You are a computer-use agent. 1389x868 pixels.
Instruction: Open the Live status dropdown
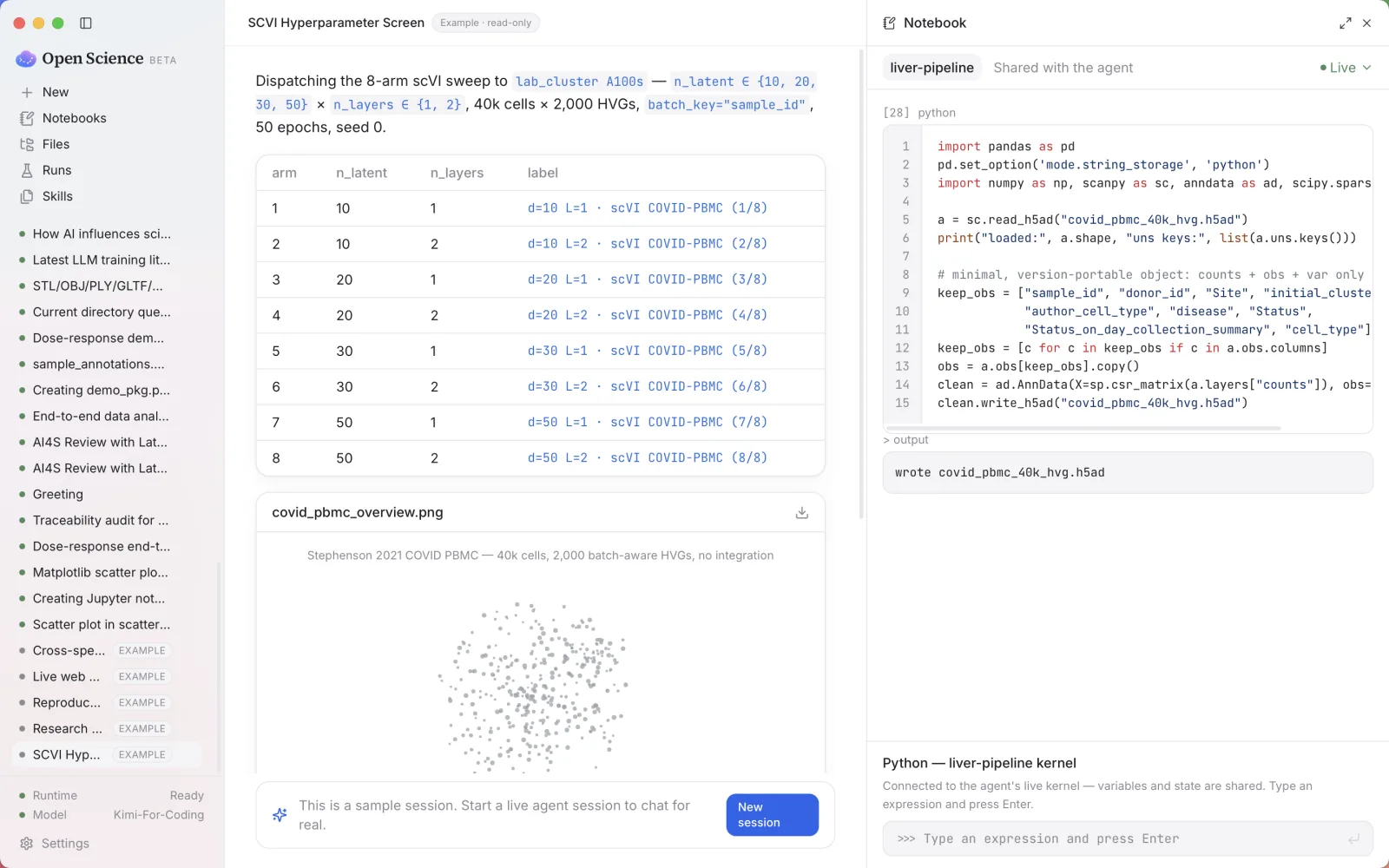click(1345, 68)
